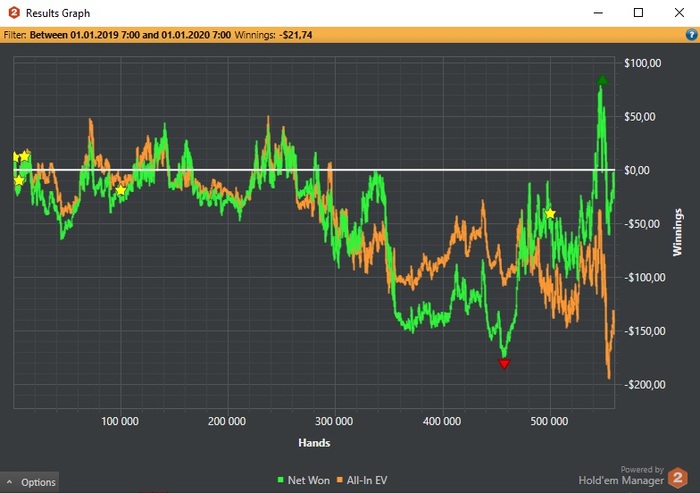Click the Powered by text at bottom right

tap(642, 469)
